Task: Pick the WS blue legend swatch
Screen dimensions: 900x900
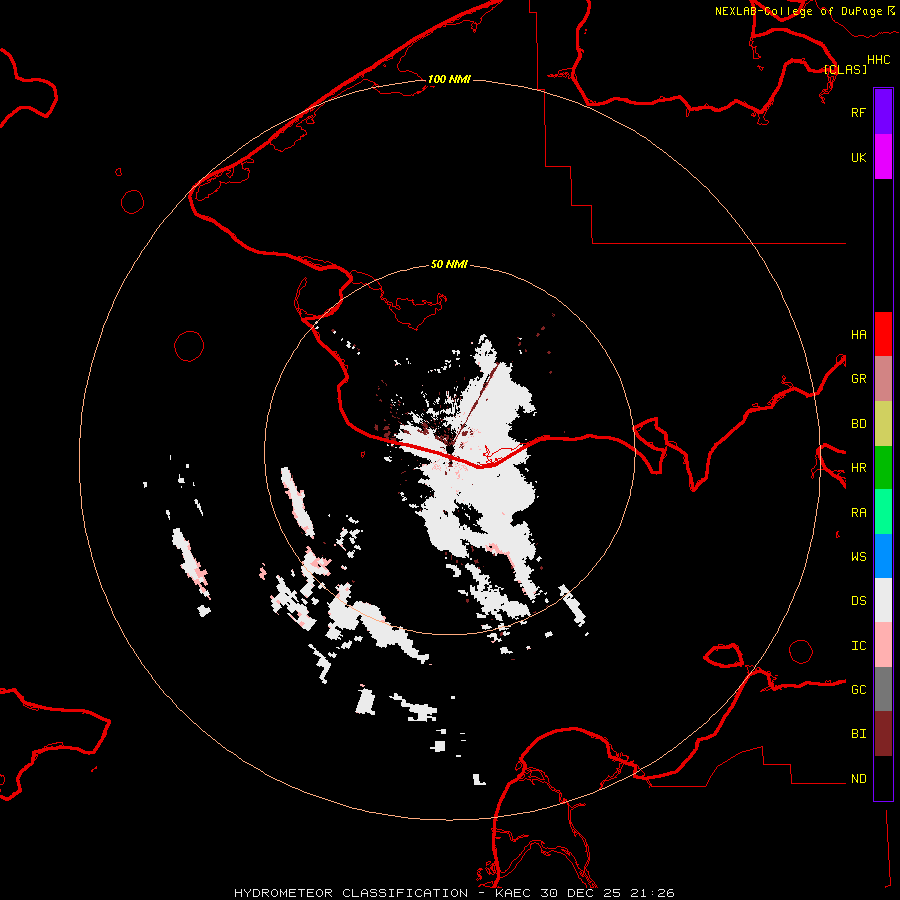Action: tap(883, 556)
